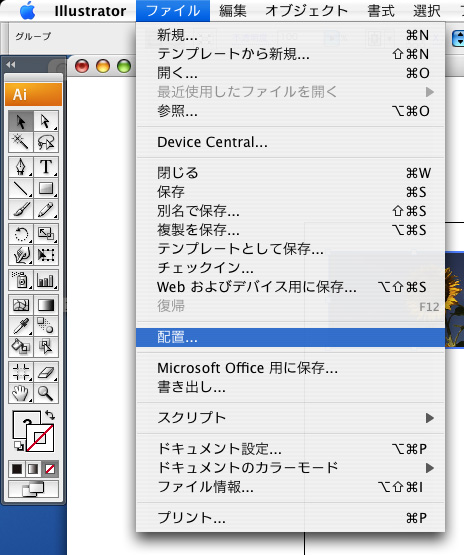Screen dimensions: 464x555
Task: Open the 書式 menu
Action: [381, 11]
